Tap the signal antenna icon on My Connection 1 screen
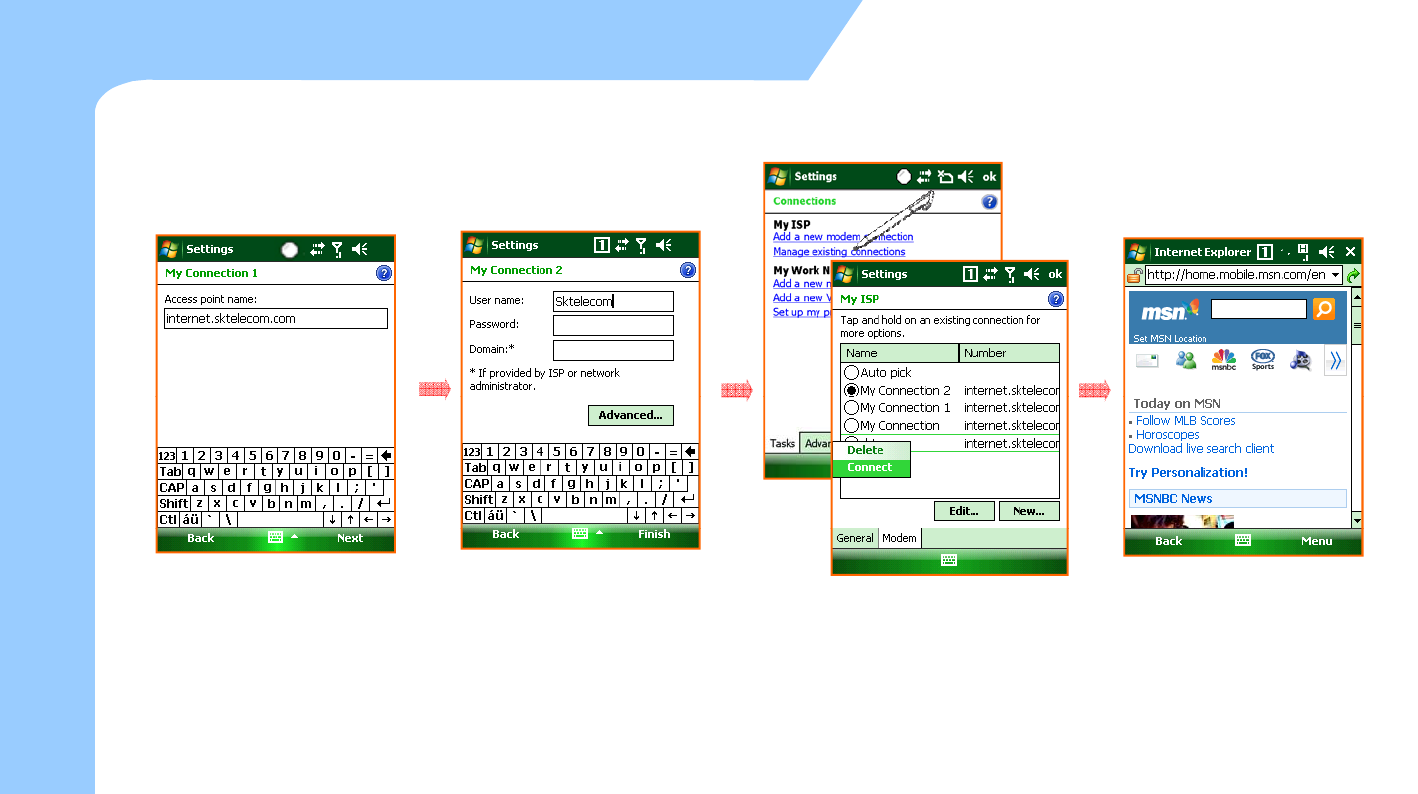Image resolution: width=1418 pixels, height=794 pixels. click(x=338, y=249)
